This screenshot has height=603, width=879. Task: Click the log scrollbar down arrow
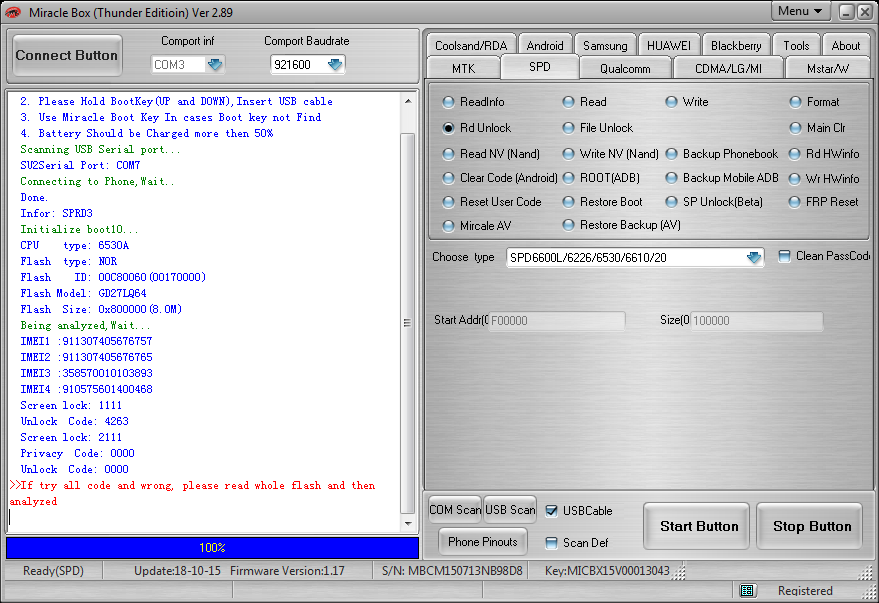pyautogui.click(x=408, y=524)
